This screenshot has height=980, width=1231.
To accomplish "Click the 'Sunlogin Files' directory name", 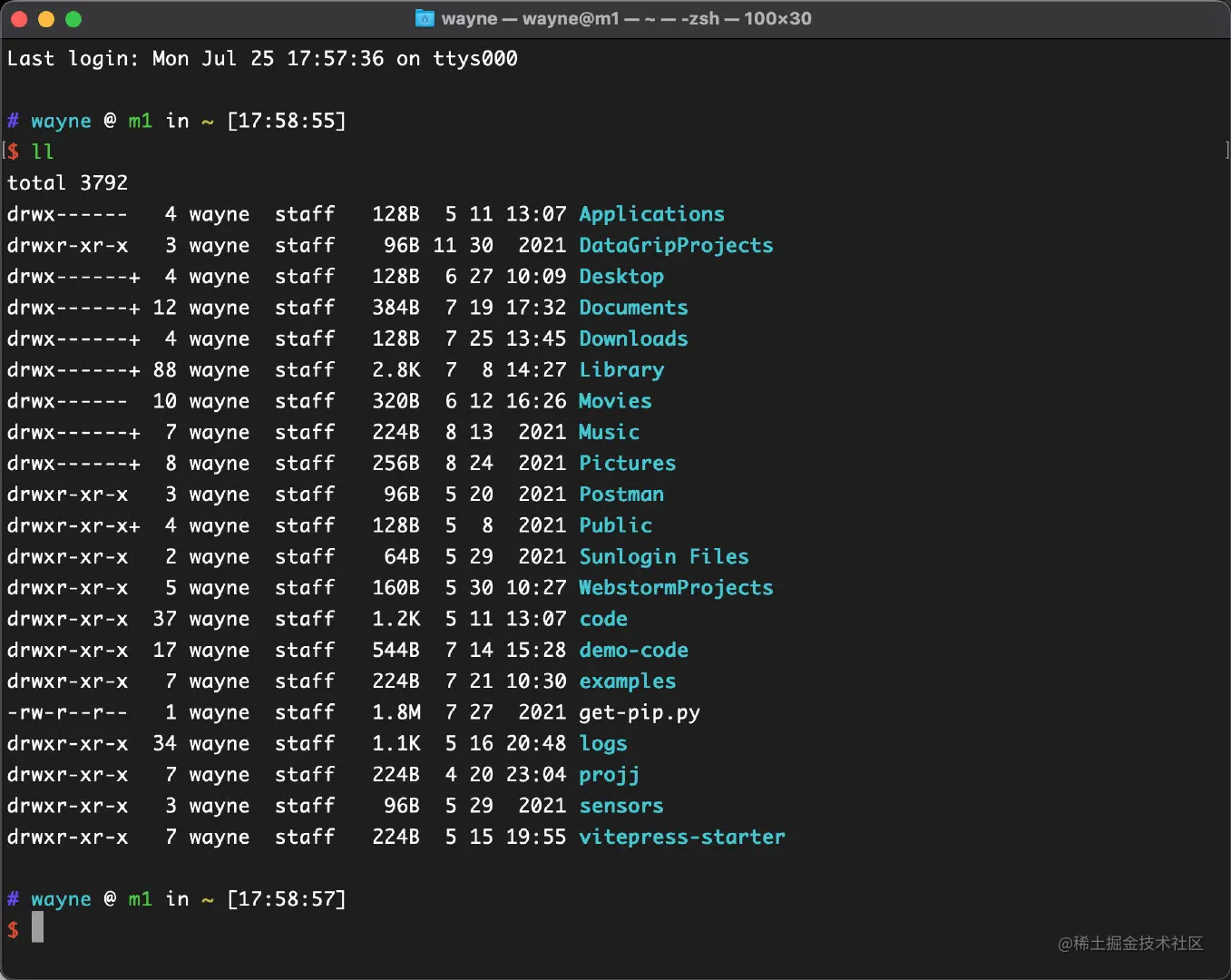I will click(664, 557).
